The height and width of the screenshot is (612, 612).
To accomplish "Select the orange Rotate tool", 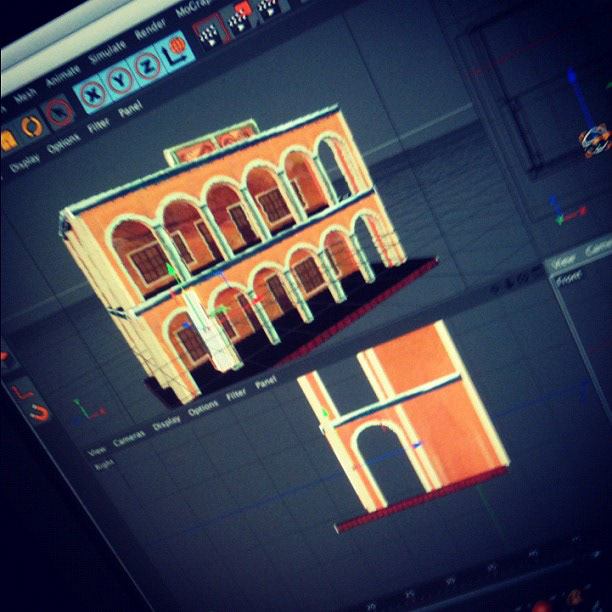I will pos(30,127).
